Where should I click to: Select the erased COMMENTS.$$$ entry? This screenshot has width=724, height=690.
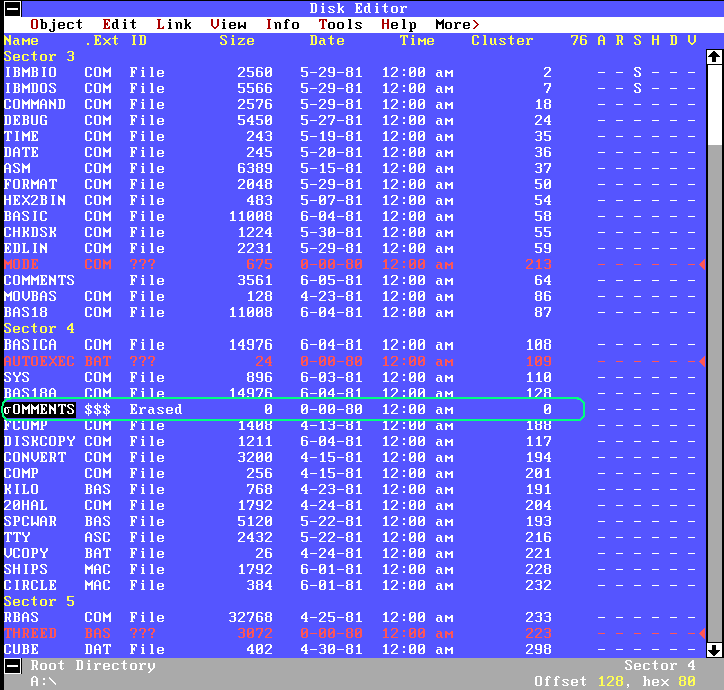pos(40,409)
